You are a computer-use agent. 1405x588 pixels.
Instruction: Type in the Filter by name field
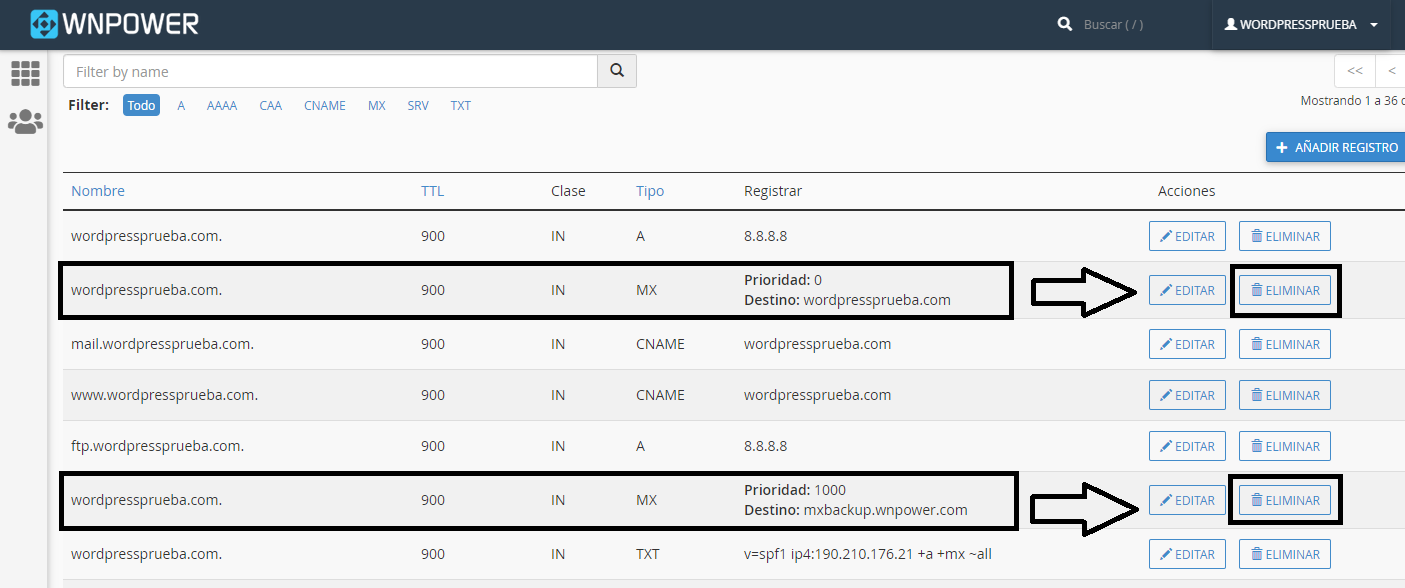pyautogui.click(x=330, y=72)
